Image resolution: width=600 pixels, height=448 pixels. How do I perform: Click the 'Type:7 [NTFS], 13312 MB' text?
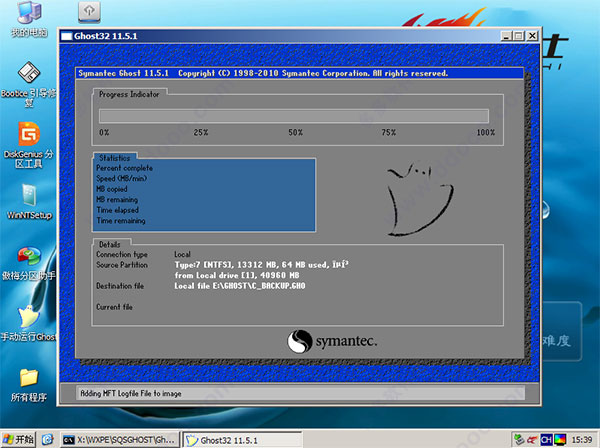coord(261,265)
